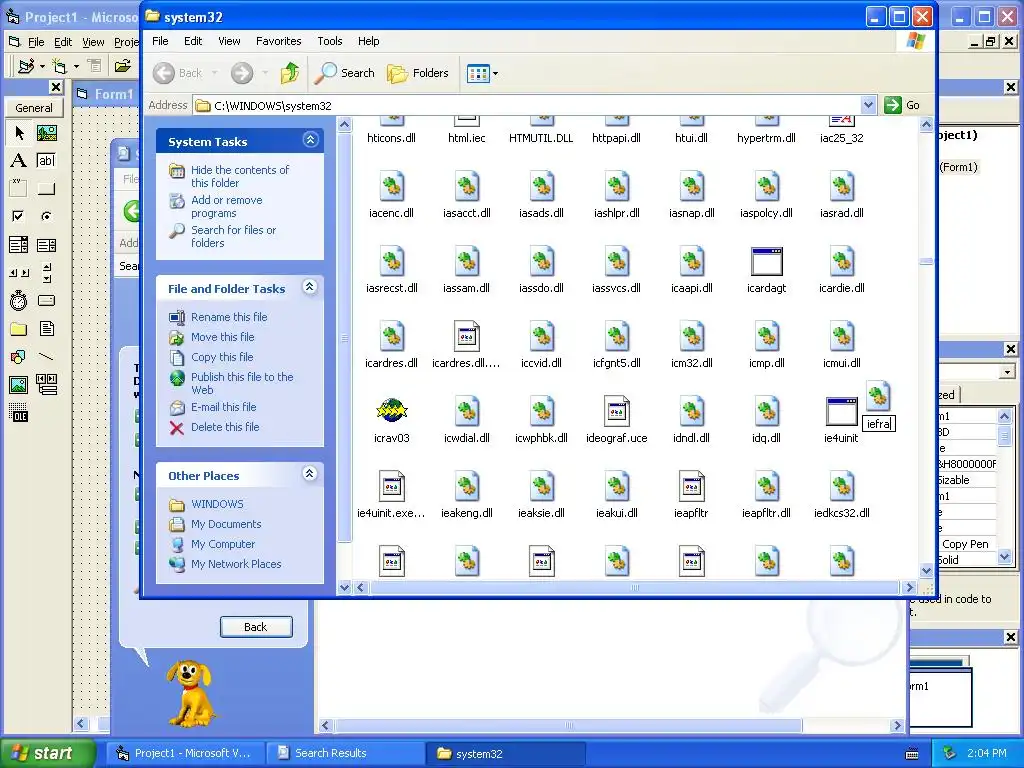Collapse the File and Folder Tasks panel
This screenshot has width=1024, height=768.
310,287
